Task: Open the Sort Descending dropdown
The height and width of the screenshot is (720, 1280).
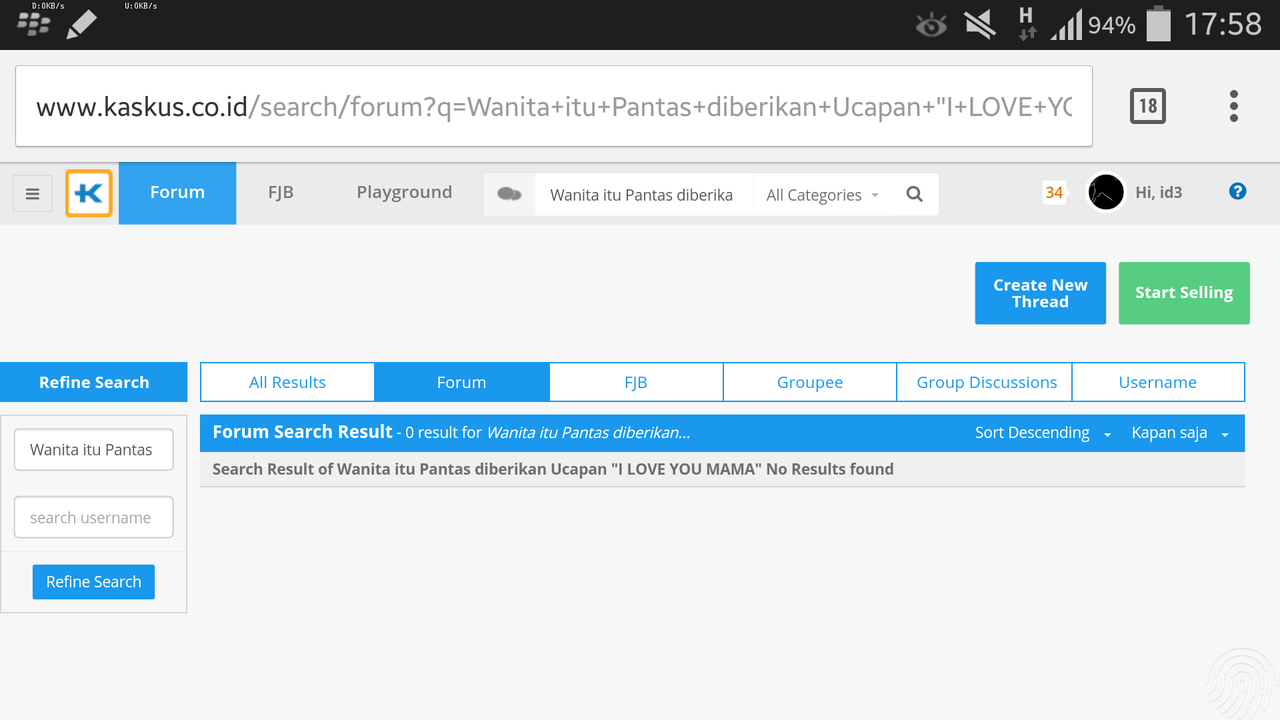Action: (x=1043, y=433)
